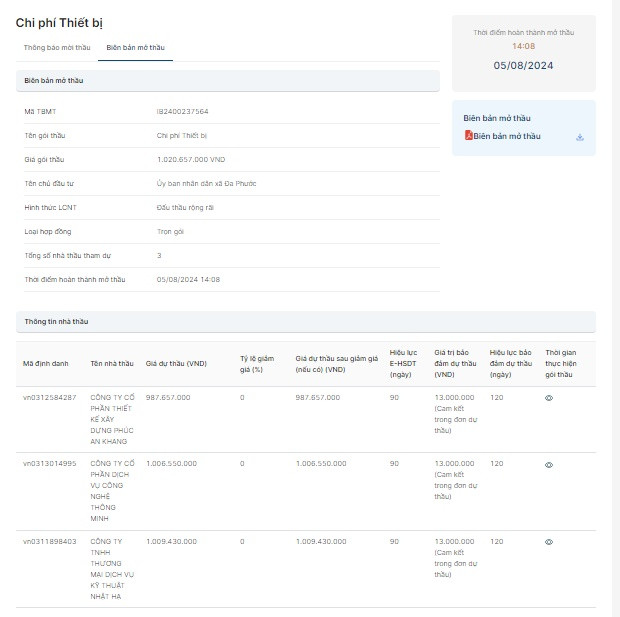Open the Biên bản mở thầu PDF link
Viewport: 620px width, 617px height.
(x=507, y=136)
